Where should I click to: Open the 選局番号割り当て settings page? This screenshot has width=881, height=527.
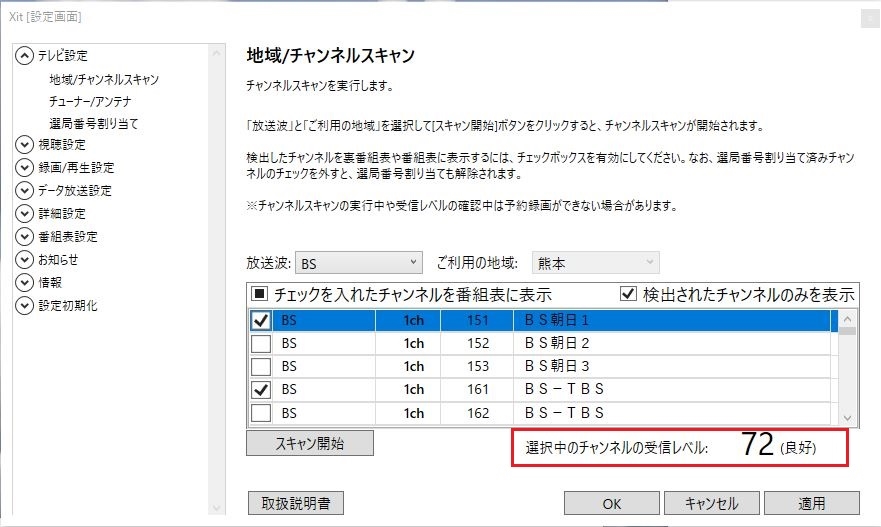tap(93, 124)
